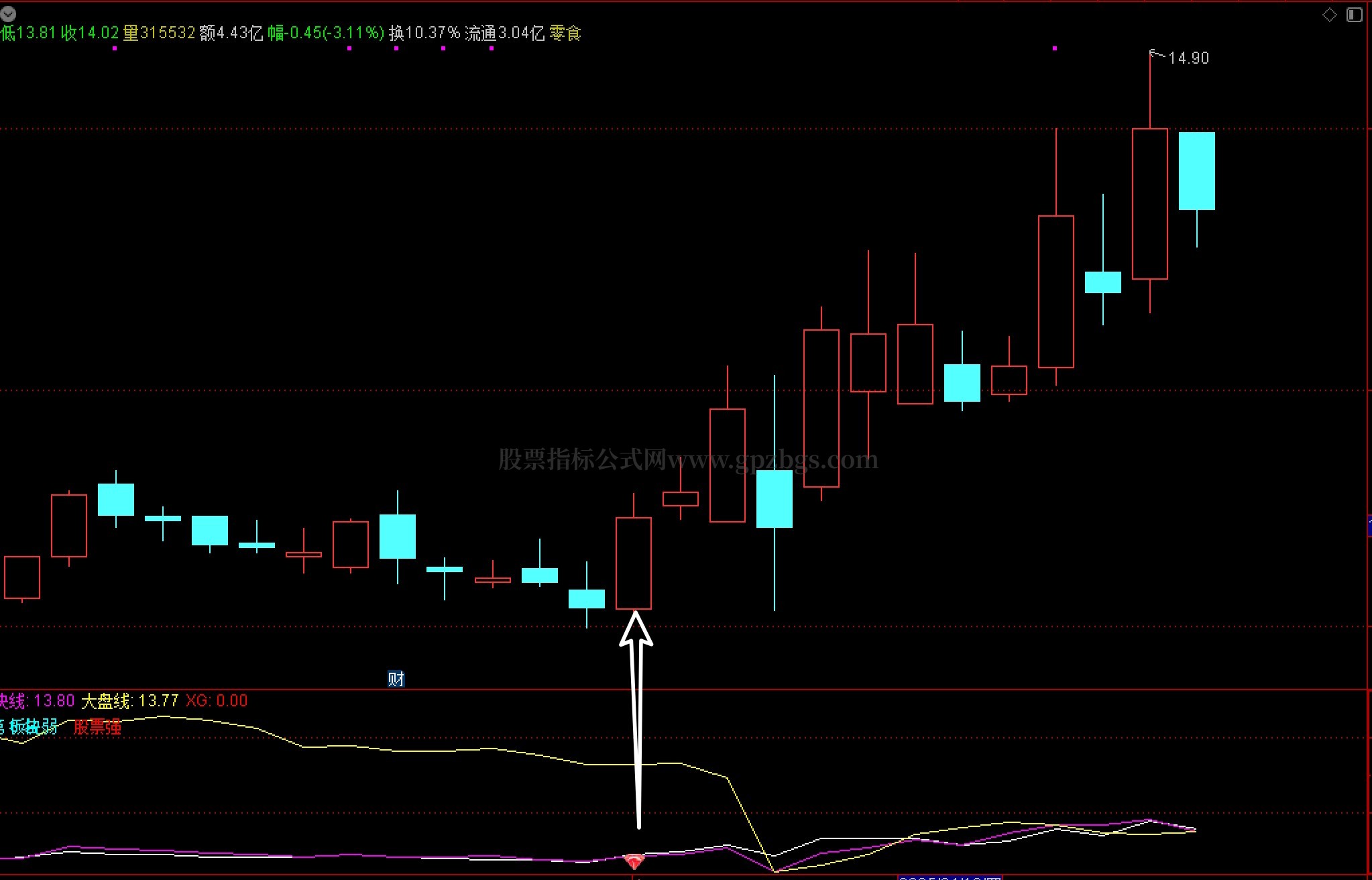Click the blue 财 finance marker
Viewport: 1372px width, 880px height.
pyautogui.click(x=396, y=679)
